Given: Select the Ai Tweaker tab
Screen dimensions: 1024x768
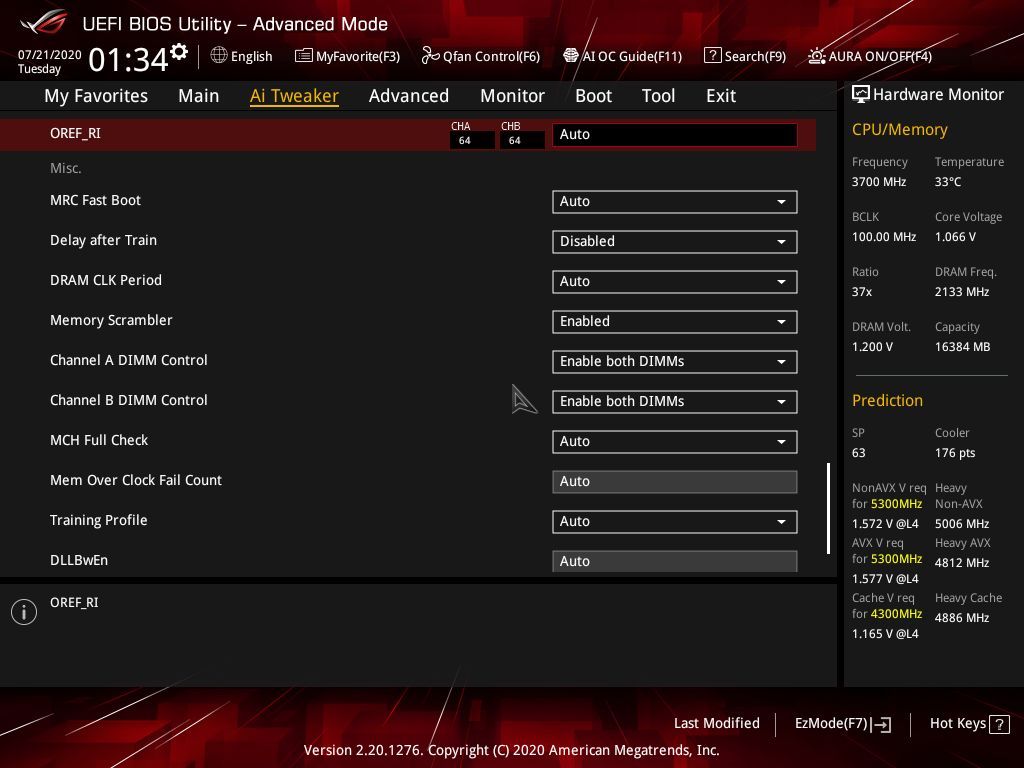Looking at the screenshot, I should point(294,96).
